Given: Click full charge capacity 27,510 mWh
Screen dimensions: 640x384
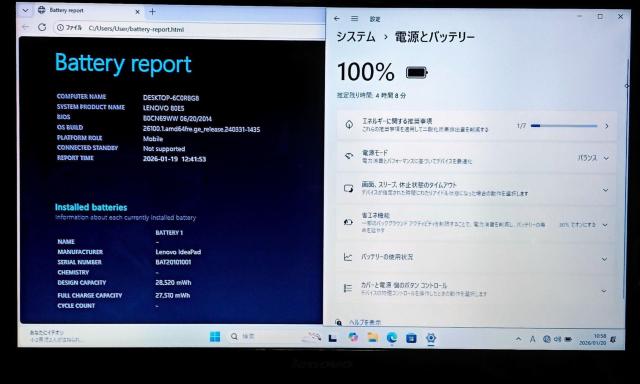Looking at the screenshot, I should tap(173, 295).
